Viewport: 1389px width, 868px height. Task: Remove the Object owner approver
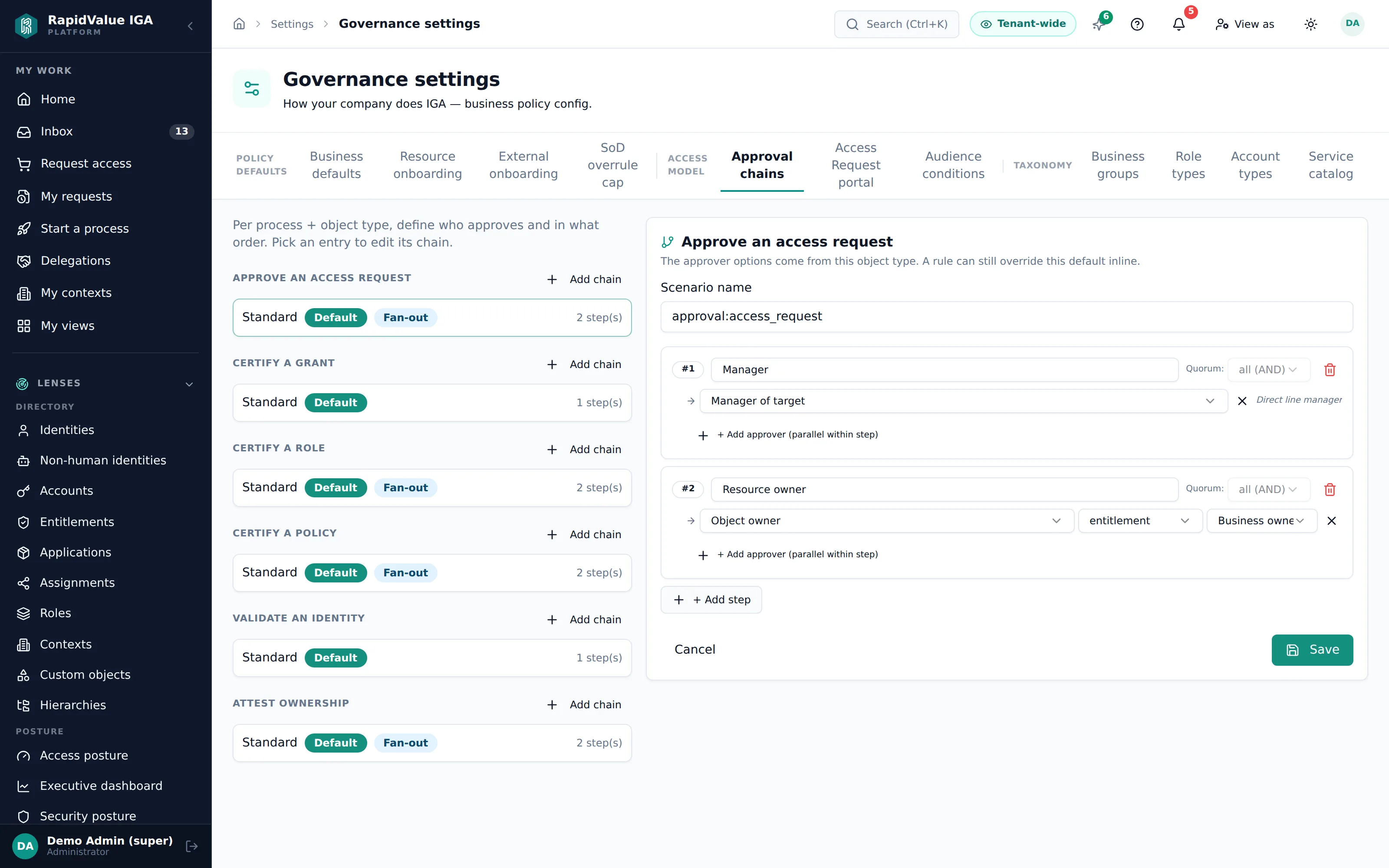tap(1332, 521)
